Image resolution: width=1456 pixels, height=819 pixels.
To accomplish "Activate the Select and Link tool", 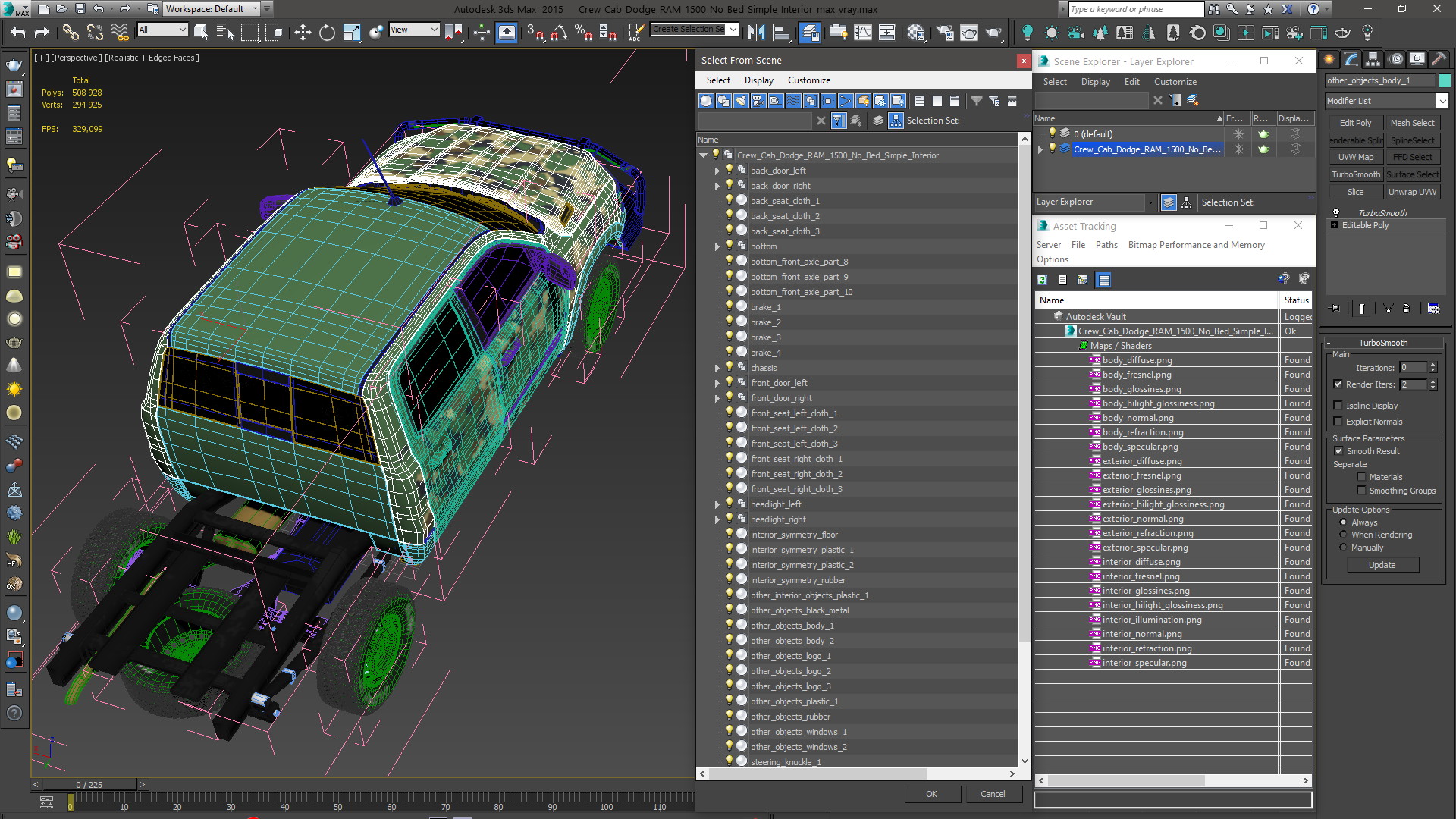I will (71, 32).
